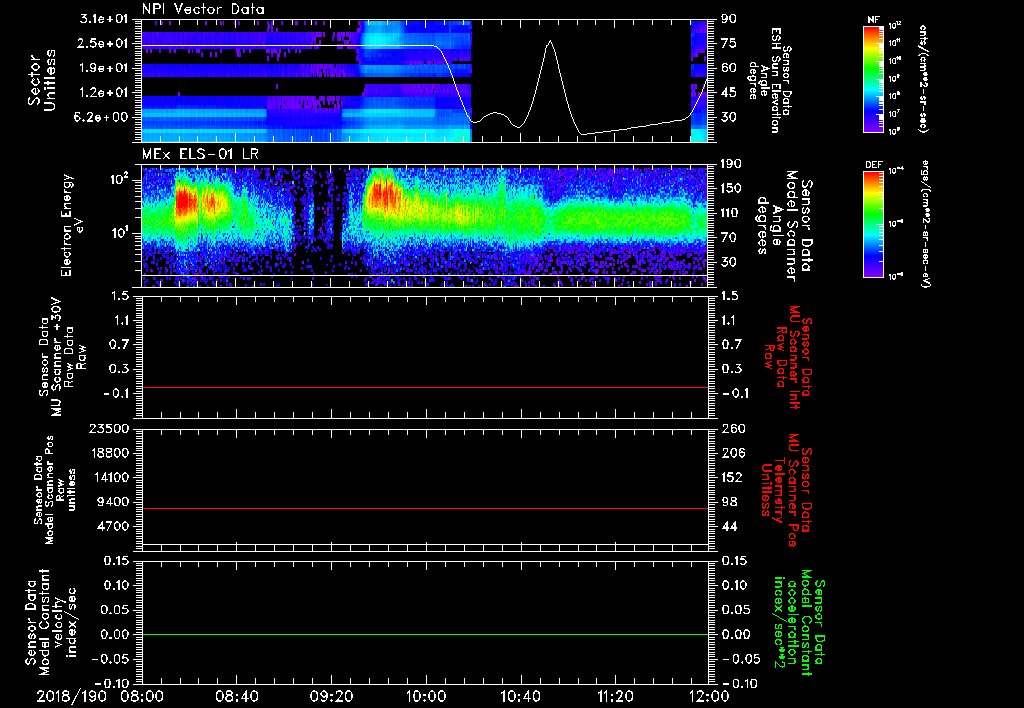Click the 75 degree elevation tick label

729,44
